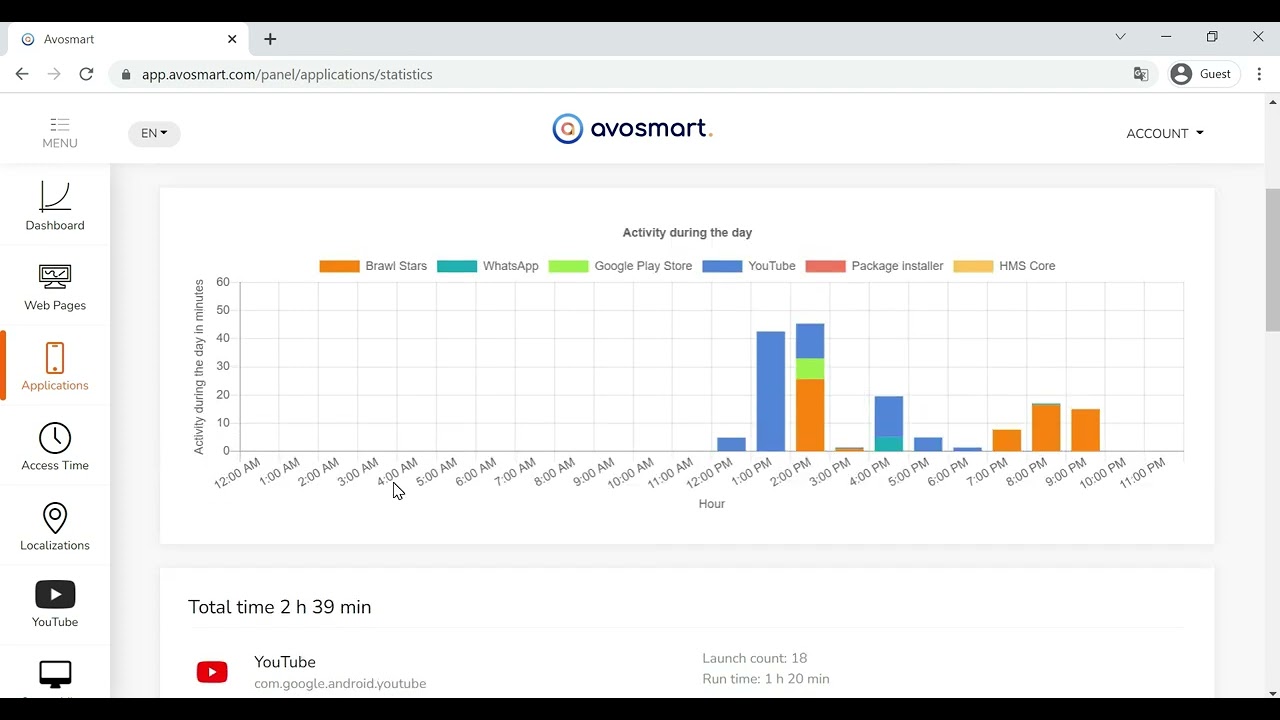Click the 8:00 PM Brawl Stars bar
Viewport: 1280px width, 720px height.
pyautogui.click(x=1046, y=427)
